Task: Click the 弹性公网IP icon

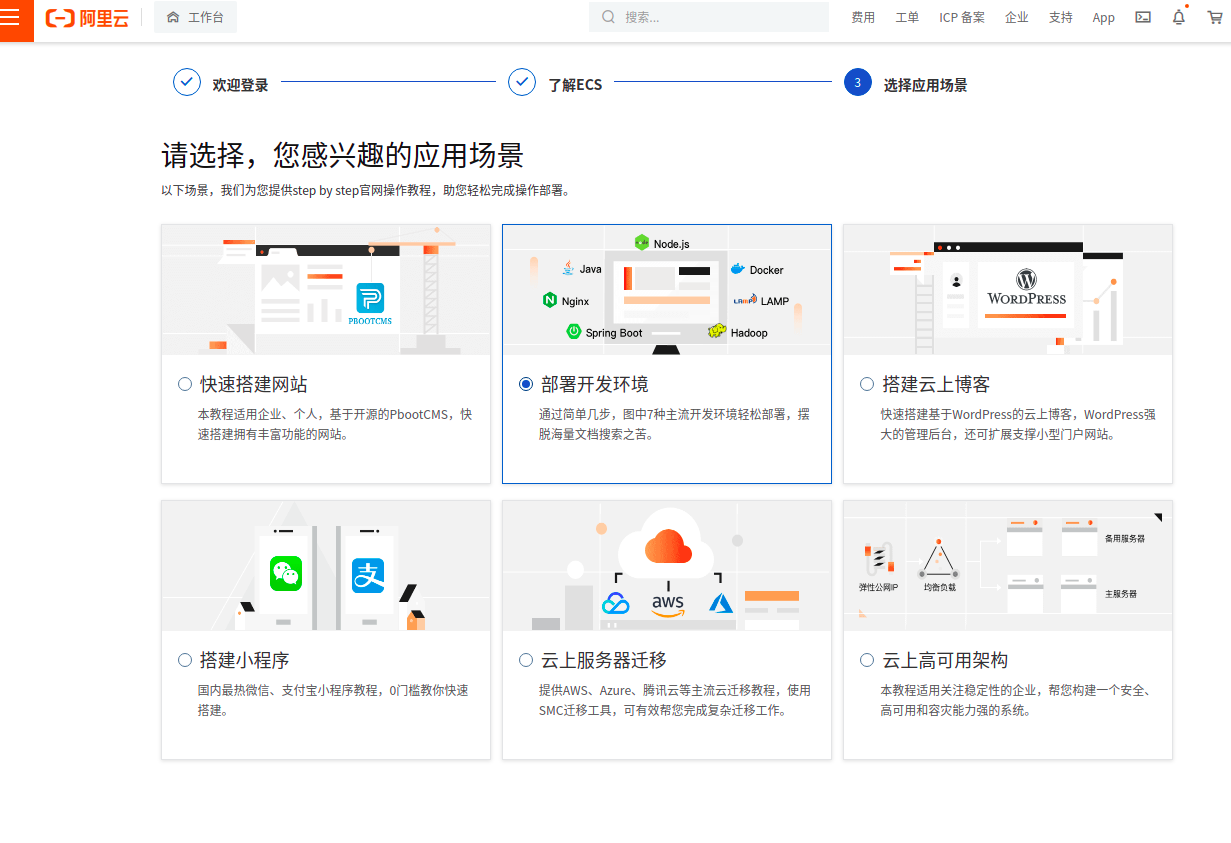Action: tap(878, 558)
